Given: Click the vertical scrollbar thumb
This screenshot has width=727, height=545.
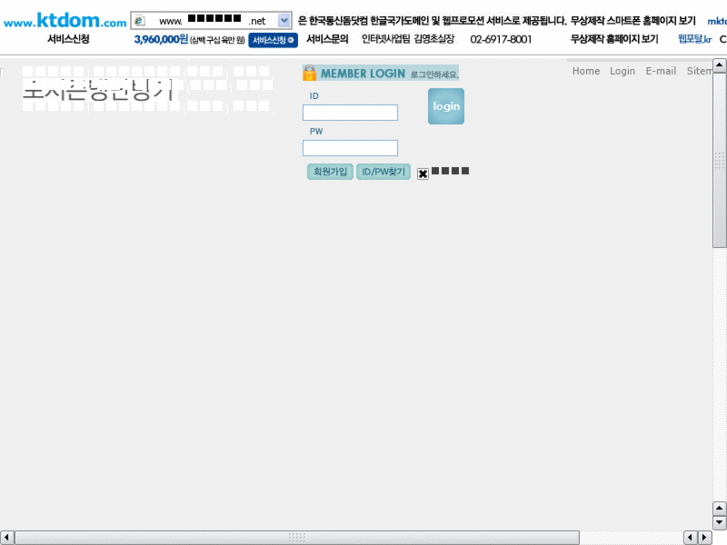Looking at the screenshot, I should (719, 160).
